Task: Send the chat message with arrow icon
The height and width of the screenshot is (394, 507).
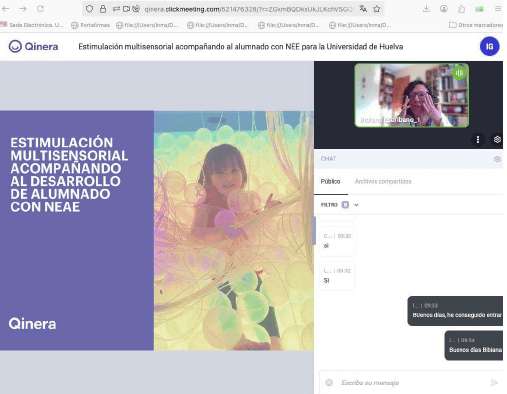Action: (x=494, y=383)
